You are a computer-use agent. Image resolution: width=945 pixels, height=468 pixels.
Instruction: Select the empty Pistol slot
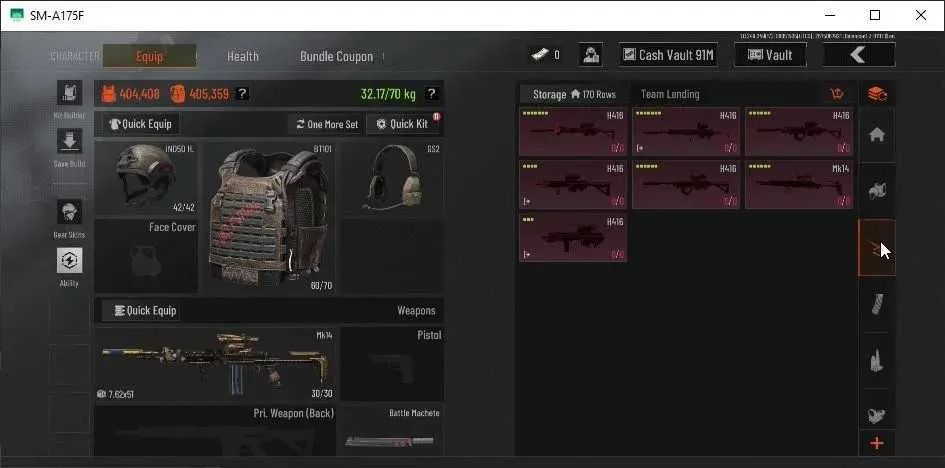pyautogui.click(x=392, y=364)
